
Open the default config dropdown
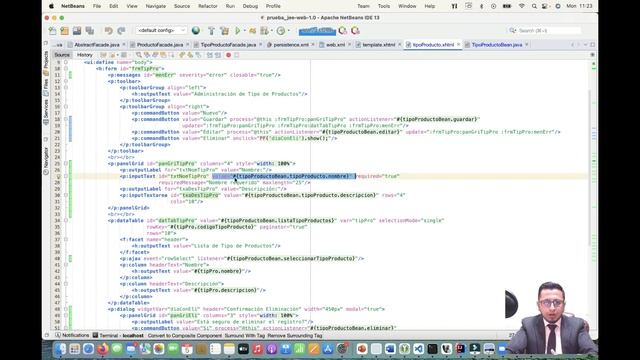pos(161,31)
